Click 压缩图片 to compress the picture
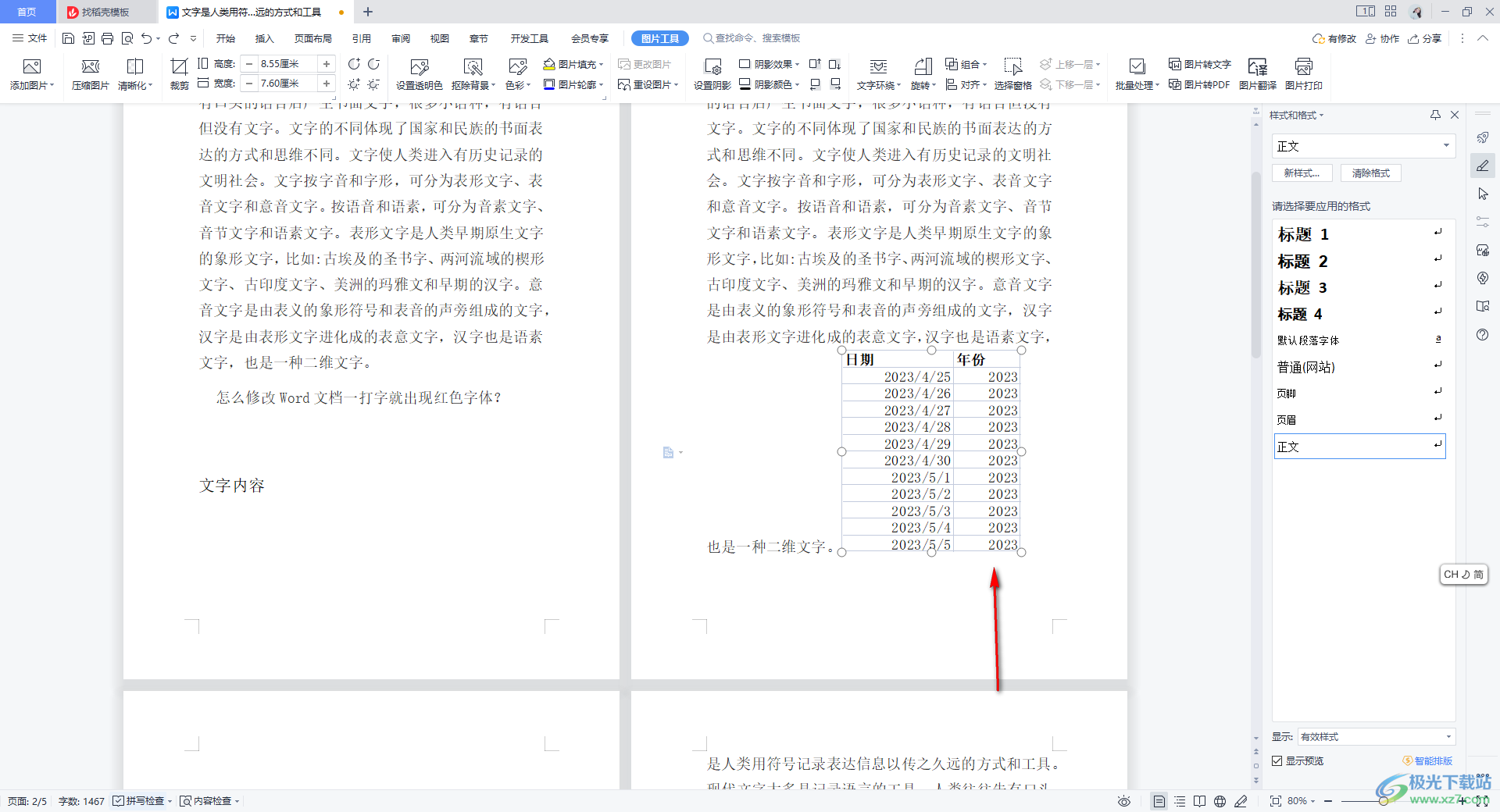 (91, 75)
